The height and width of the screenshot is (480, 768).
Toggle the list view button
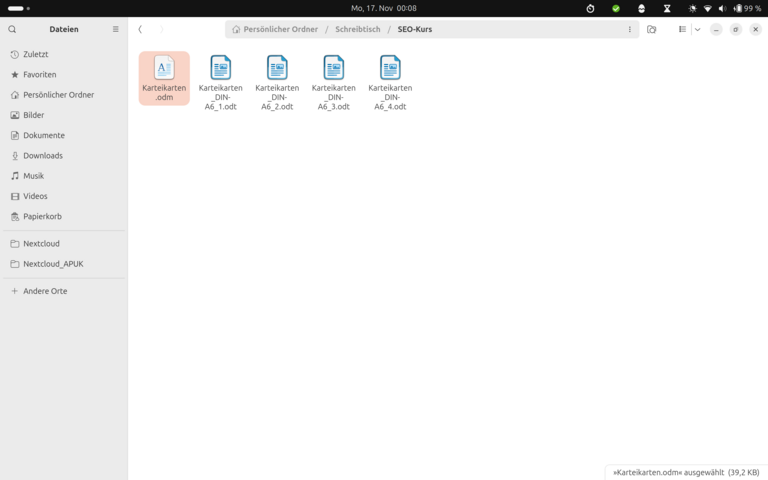click(682, 29)
